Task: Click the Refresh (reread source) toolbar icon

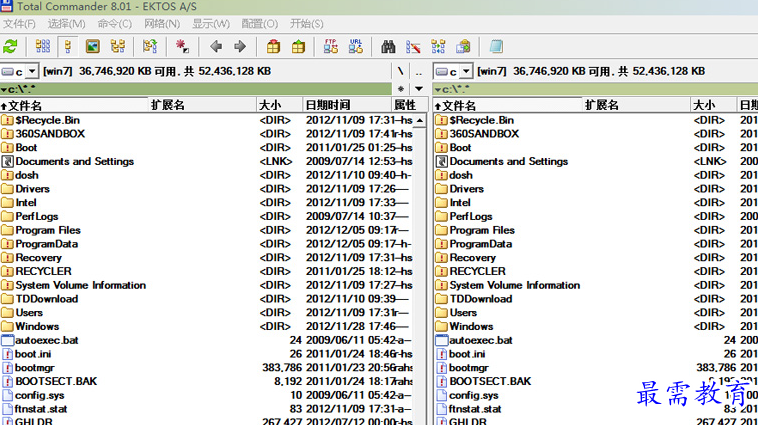Action: pos(10,46)
